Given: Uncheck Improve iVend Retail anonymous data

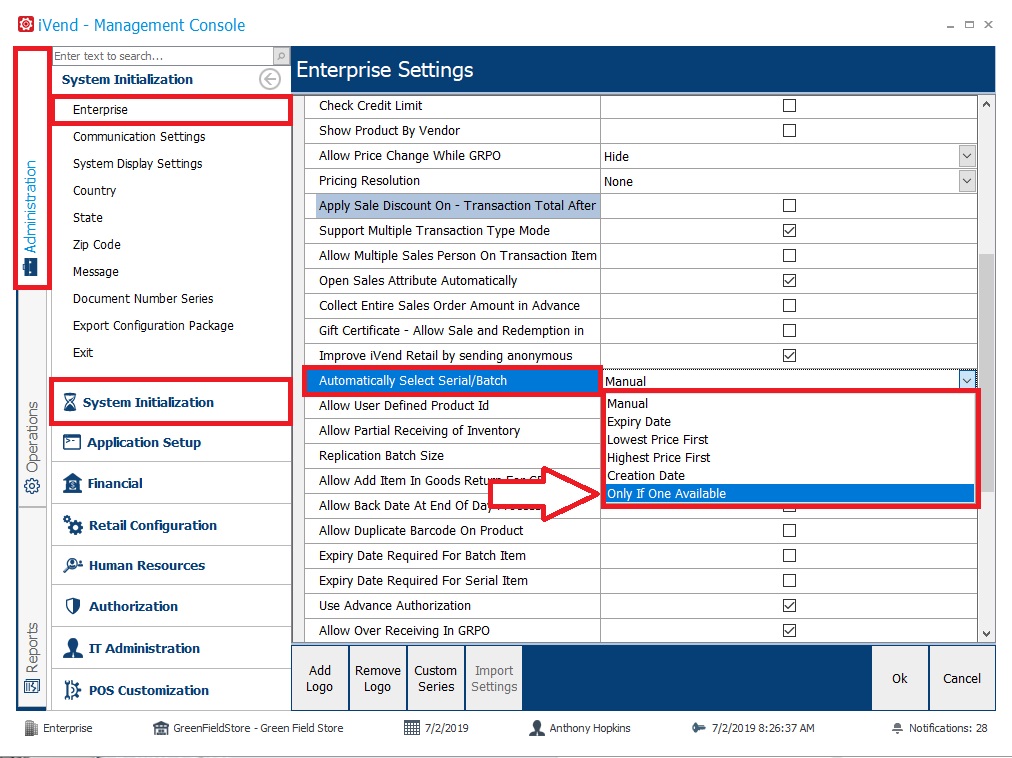Looking at the screenshot, I should pos(789,355).
